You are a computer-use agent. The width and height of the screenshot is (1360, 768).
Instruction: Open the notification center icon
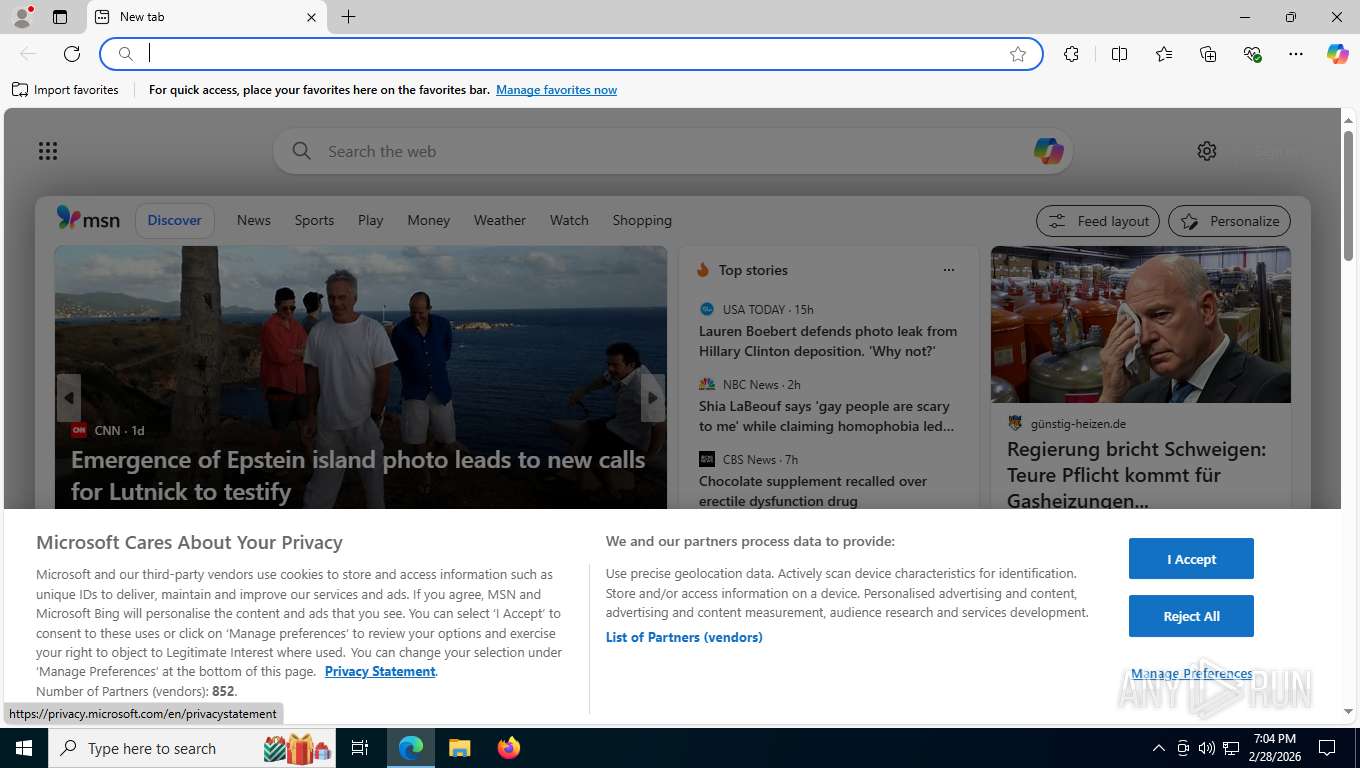pyautogui.click(x=1327, y=748)
